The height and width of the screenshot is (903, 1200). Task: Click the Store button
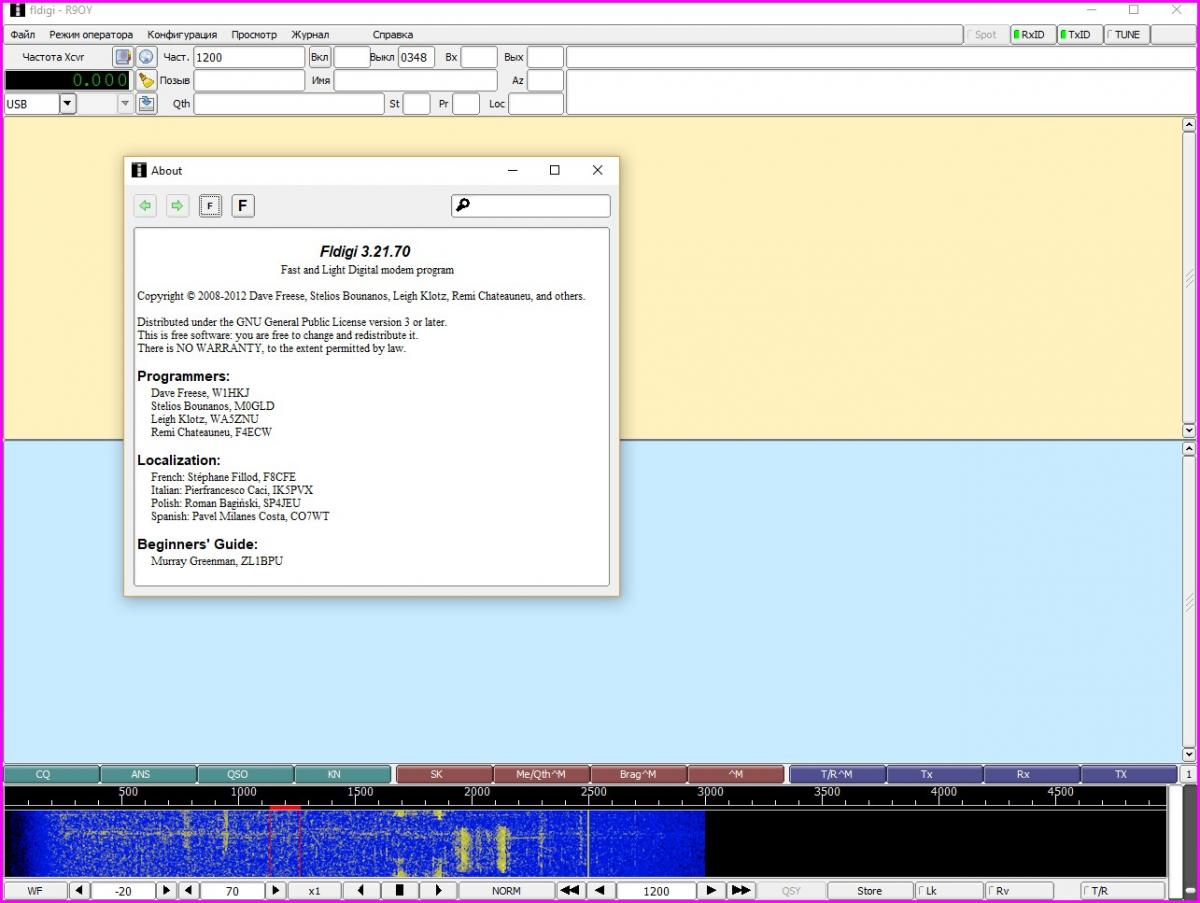pyautogui.click(x=869, y=890)
